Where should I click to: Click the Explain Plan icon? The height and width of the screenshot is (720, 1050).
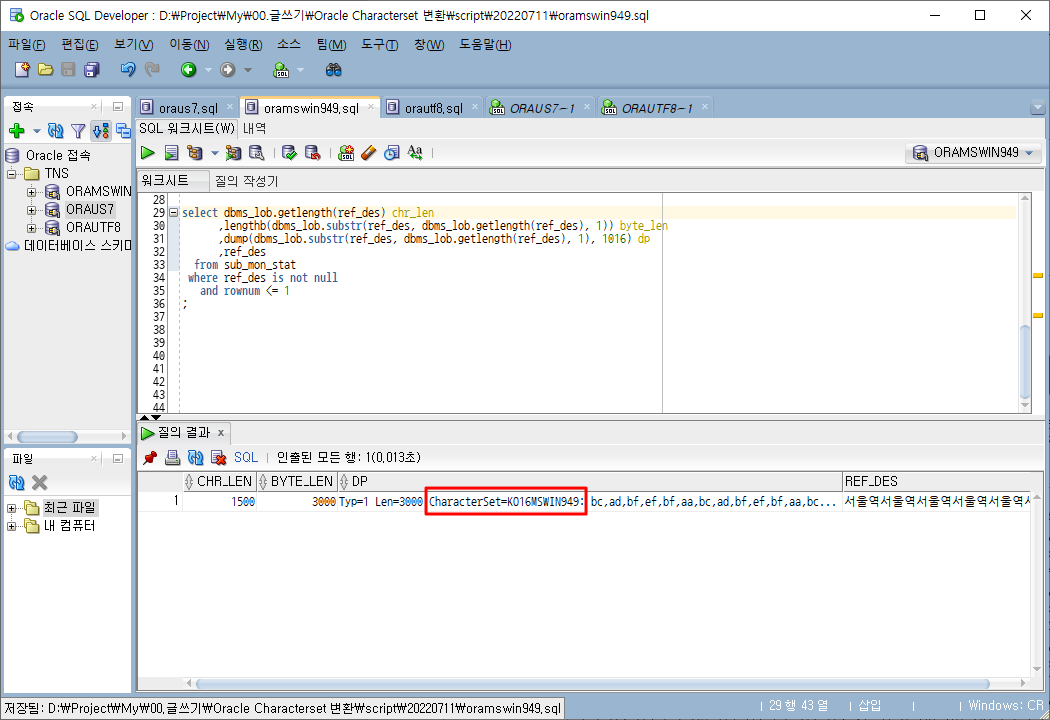(195, 153)
